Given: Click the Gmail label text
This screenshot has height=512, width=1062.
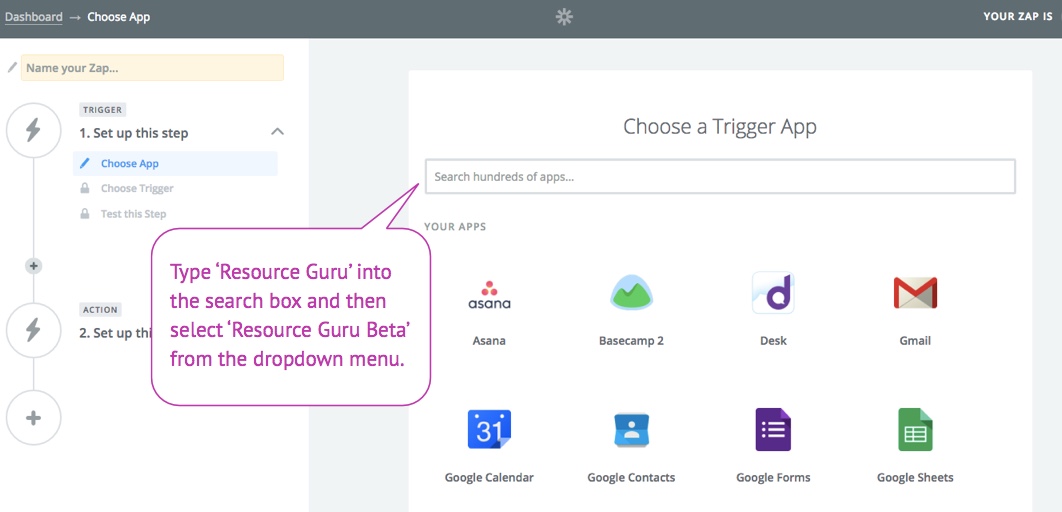Looking at the screenshot, I should tap(915, 341).
